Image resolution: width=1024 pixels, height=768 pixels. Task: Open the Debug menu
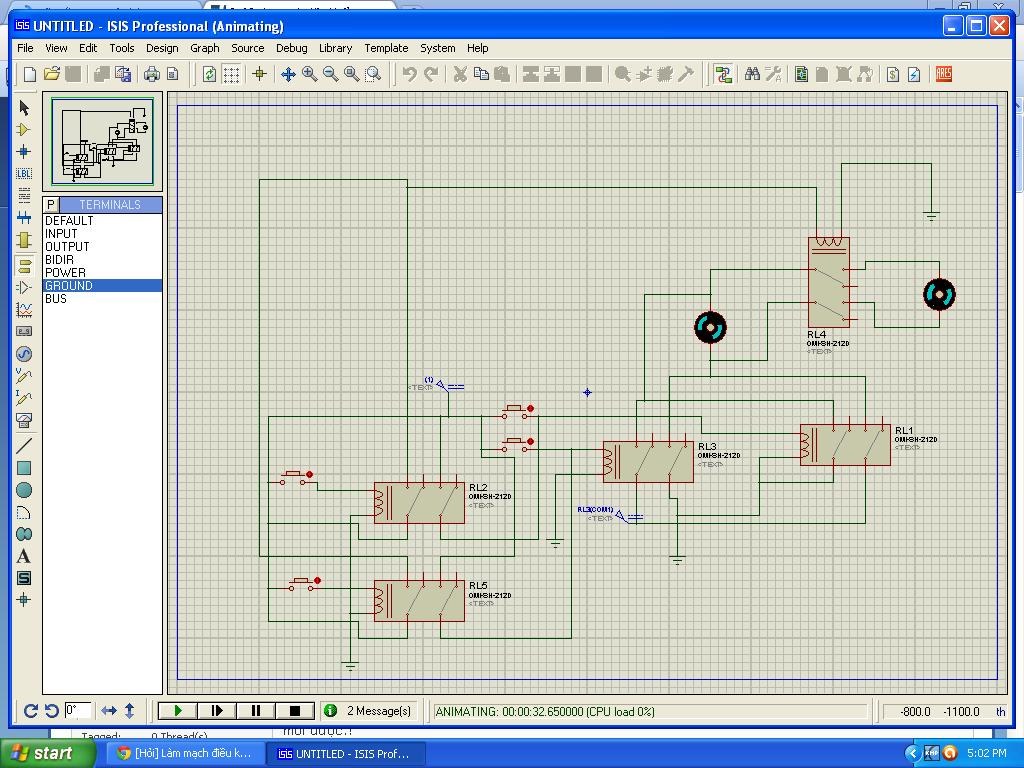coord(291,48)
